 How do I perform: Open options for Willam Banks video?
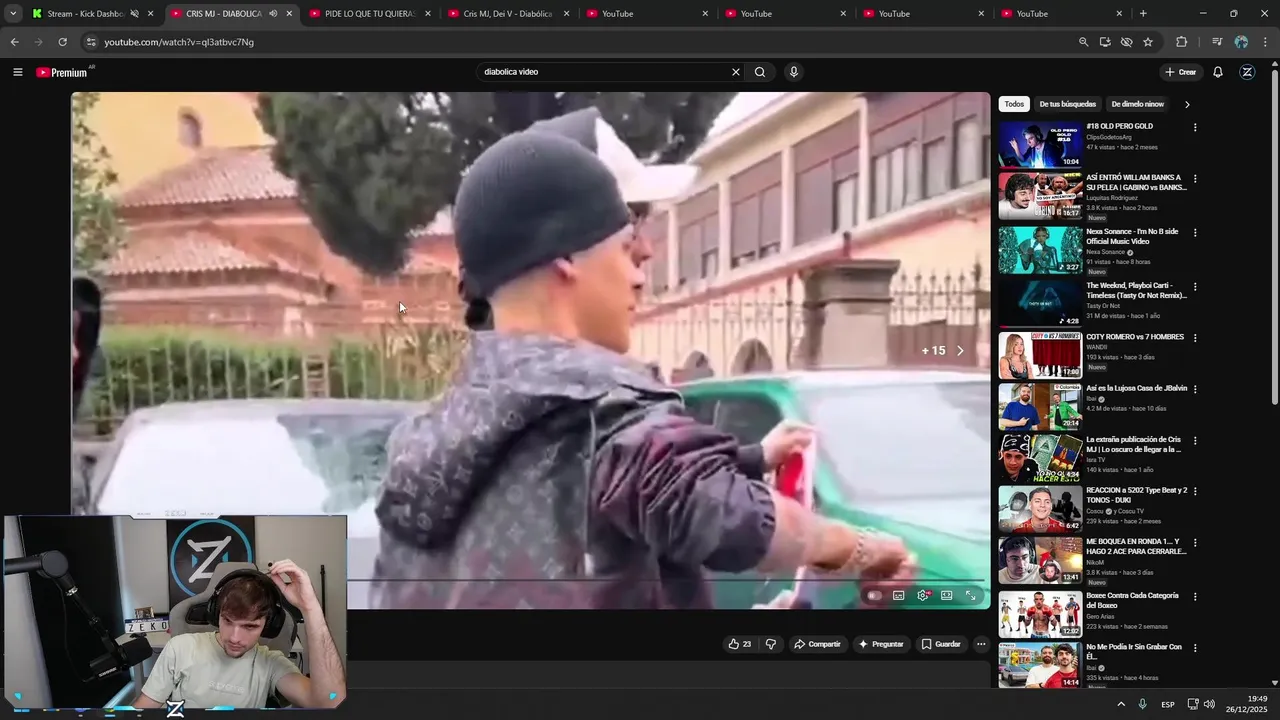coord(1195,179)
